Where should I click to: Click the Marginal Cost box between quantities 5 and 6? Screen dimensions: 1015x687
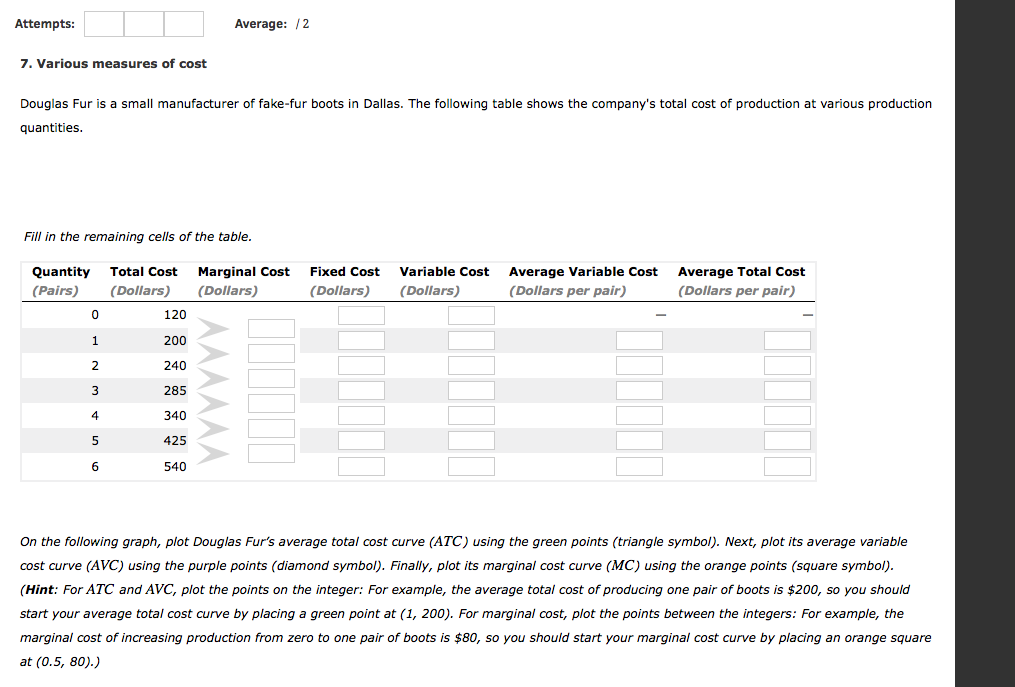point(271,452)
